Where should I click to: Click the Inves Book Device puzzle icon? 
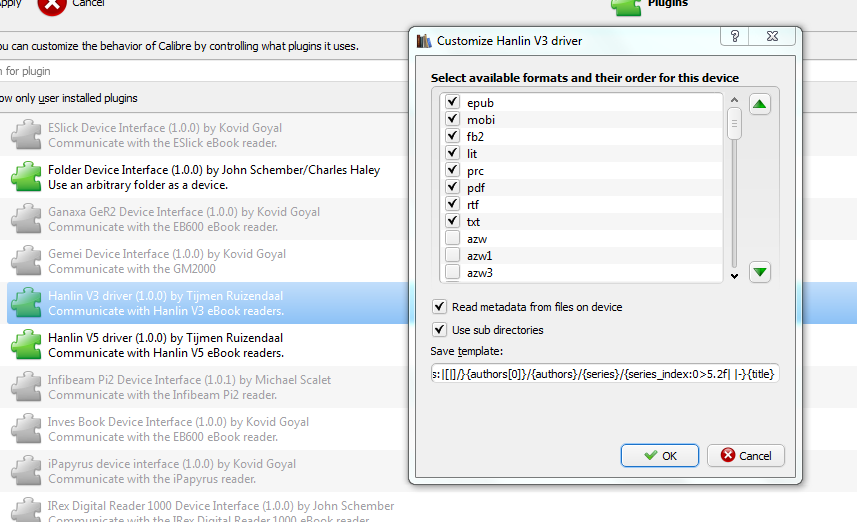(x=26, y=429)
